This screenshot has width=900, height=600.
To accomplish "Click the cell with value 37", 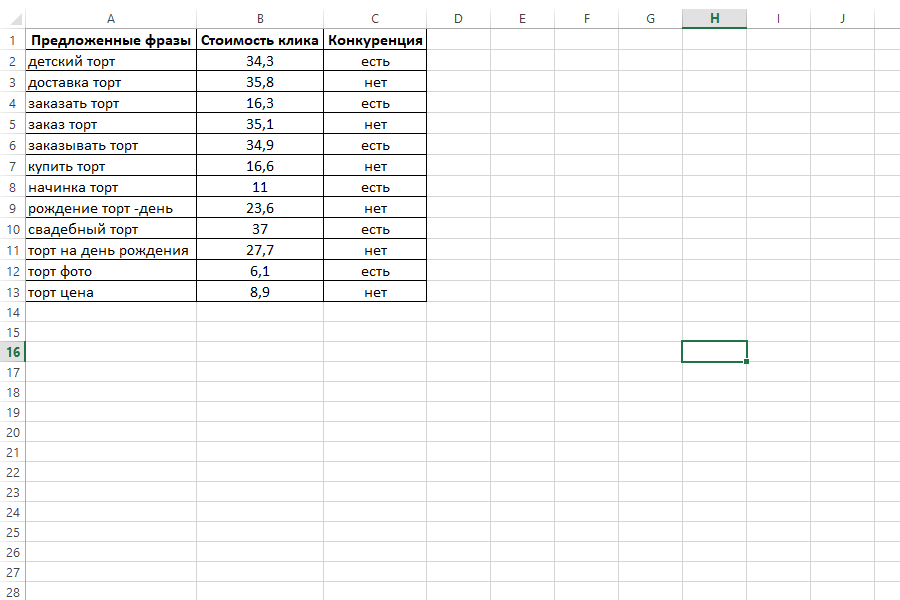I will tap(260, 230).
